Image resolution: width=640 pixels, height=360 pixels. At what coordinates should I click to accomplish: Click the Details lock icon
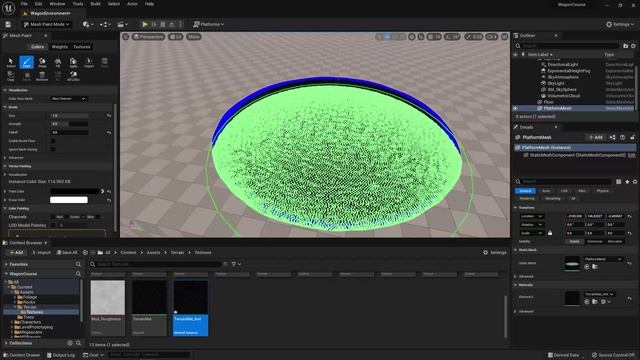(632, 138)
